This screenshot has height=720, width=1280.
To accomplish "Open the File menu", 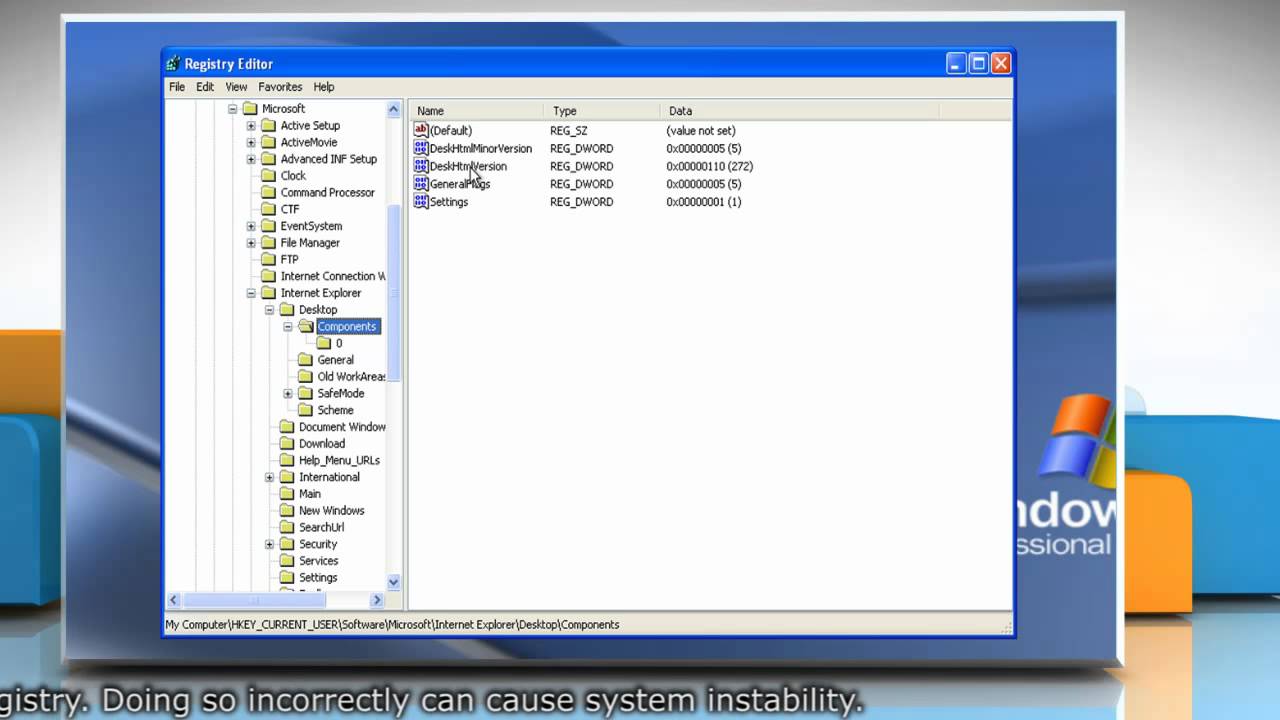I will tap(177, 87).
